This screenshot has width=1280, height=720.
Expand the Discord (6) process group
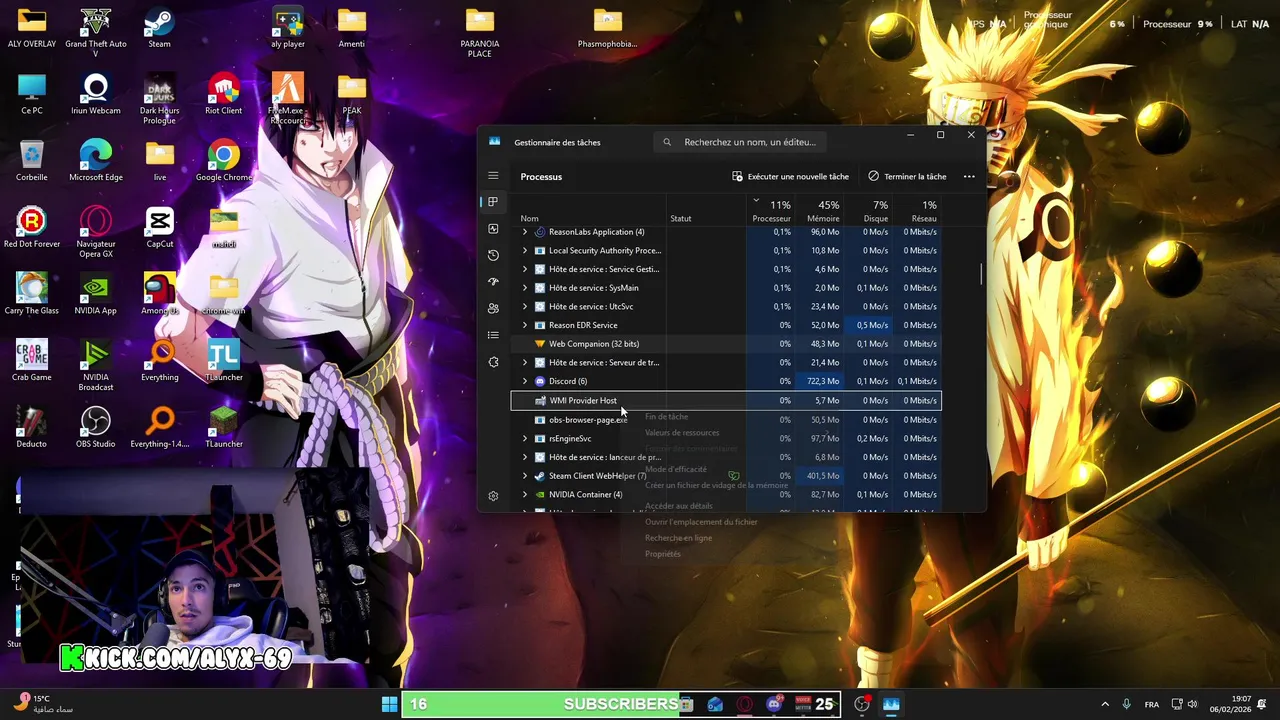pyautogui.click(x=525, y=381)
